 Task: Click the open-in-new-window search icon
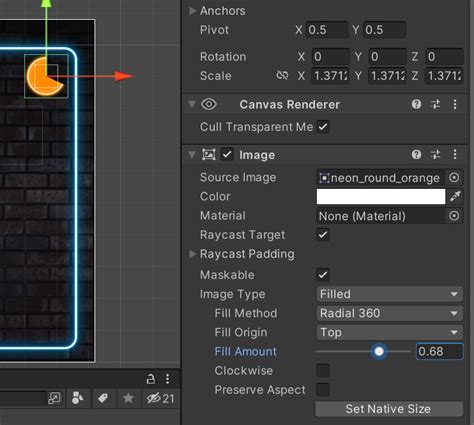[x=55, y=398]
